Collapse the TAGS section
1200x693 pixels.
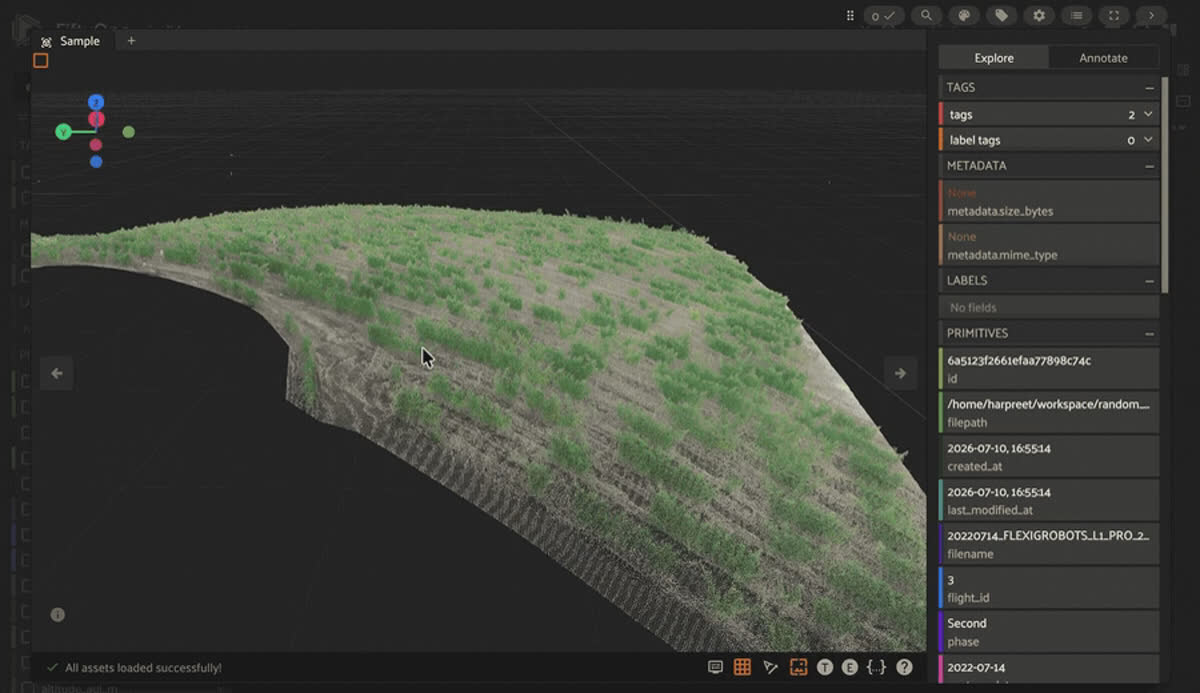point(1150,88)
